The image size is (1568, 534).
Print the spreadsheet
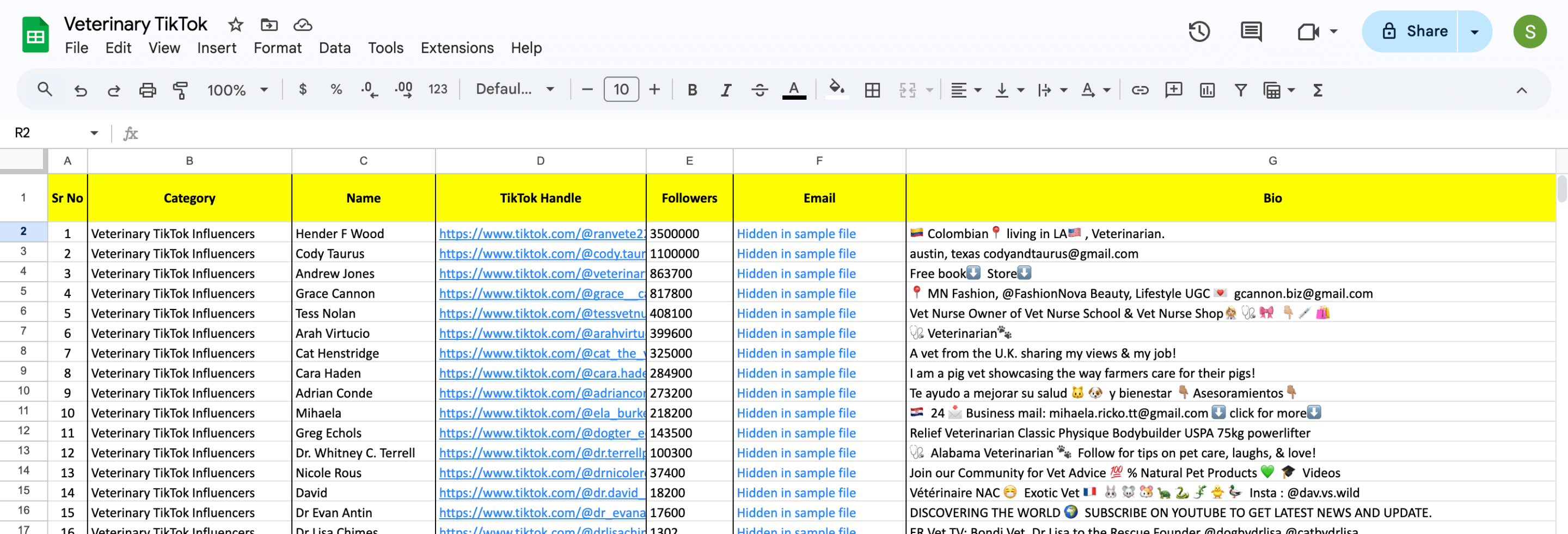pyautogui.click(x=148, y=90)
